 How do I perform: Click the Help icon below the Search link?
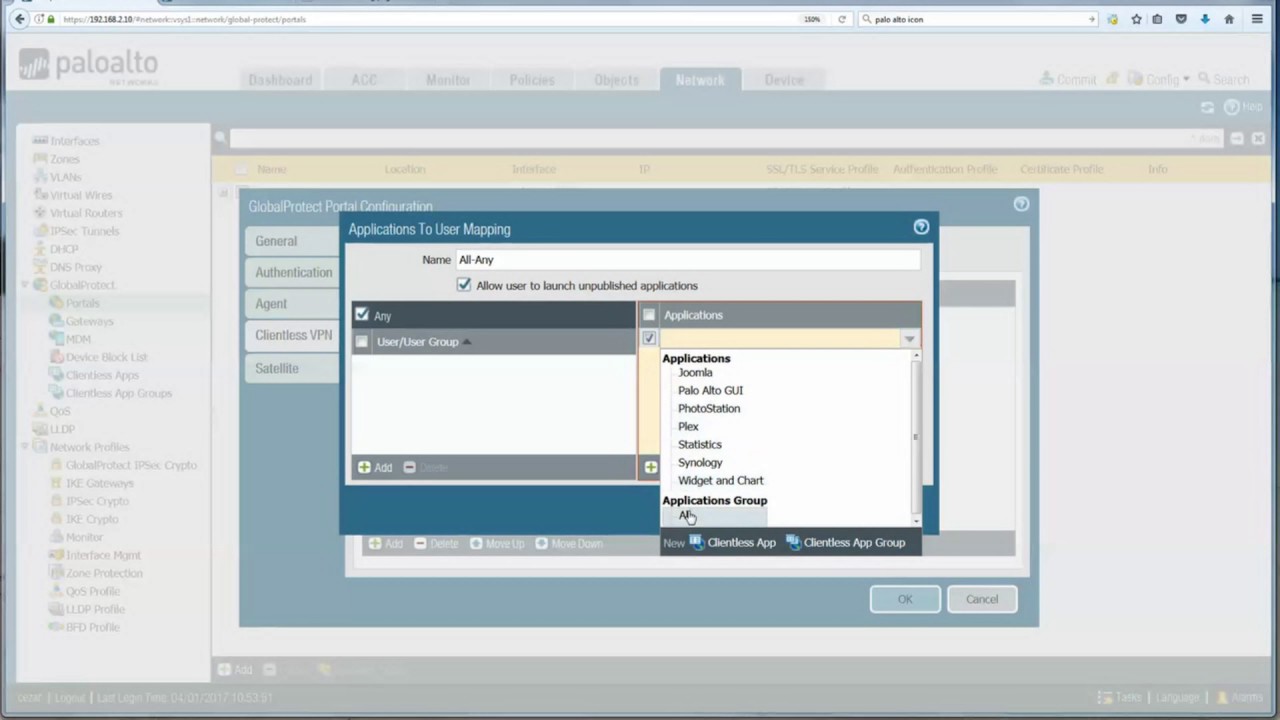(1231, 106)
